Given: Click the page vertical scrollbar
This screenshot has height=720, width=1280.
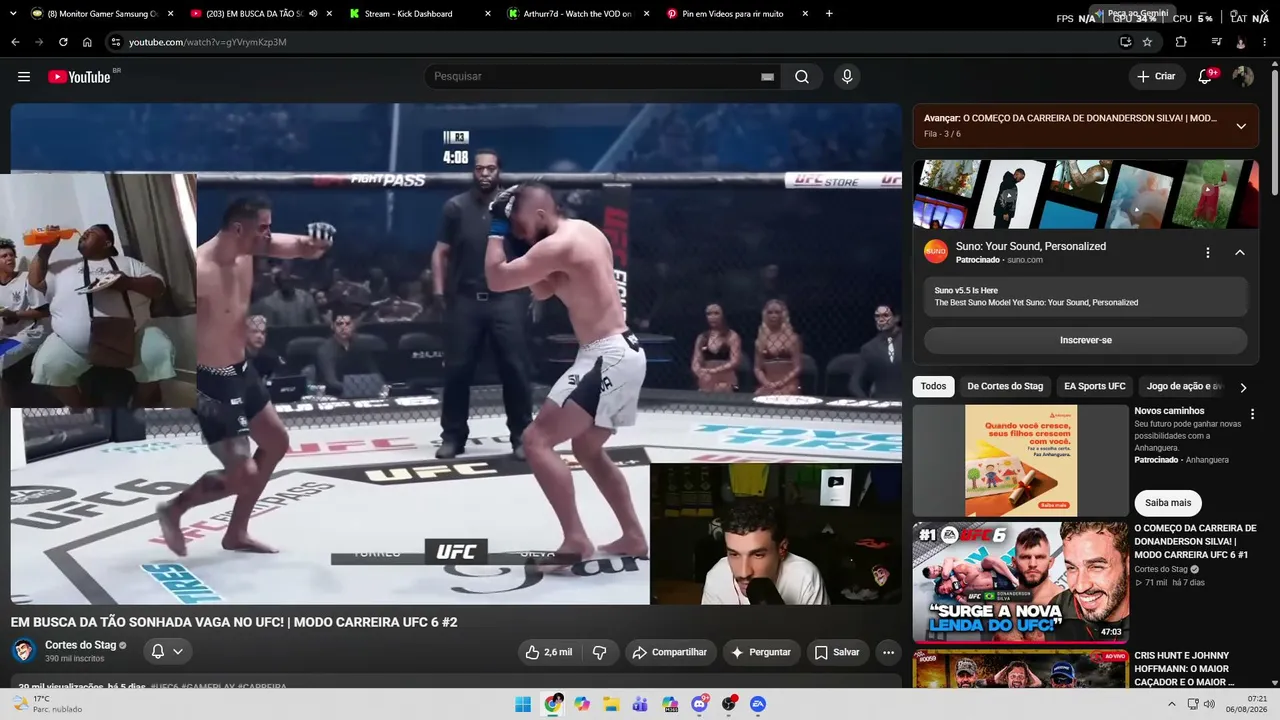Looking at the screenshot, I should coord(1274,130).
